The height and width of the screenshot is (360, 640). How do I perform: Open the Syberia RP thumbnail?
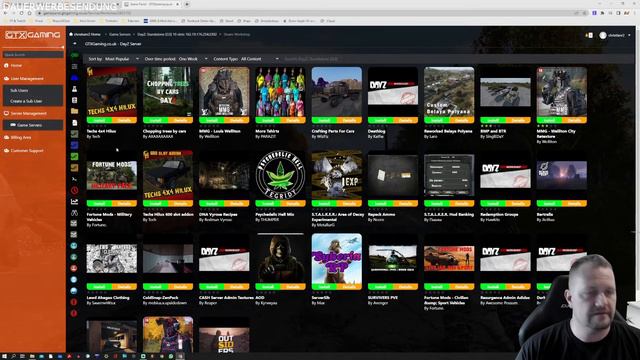[337, 259]
